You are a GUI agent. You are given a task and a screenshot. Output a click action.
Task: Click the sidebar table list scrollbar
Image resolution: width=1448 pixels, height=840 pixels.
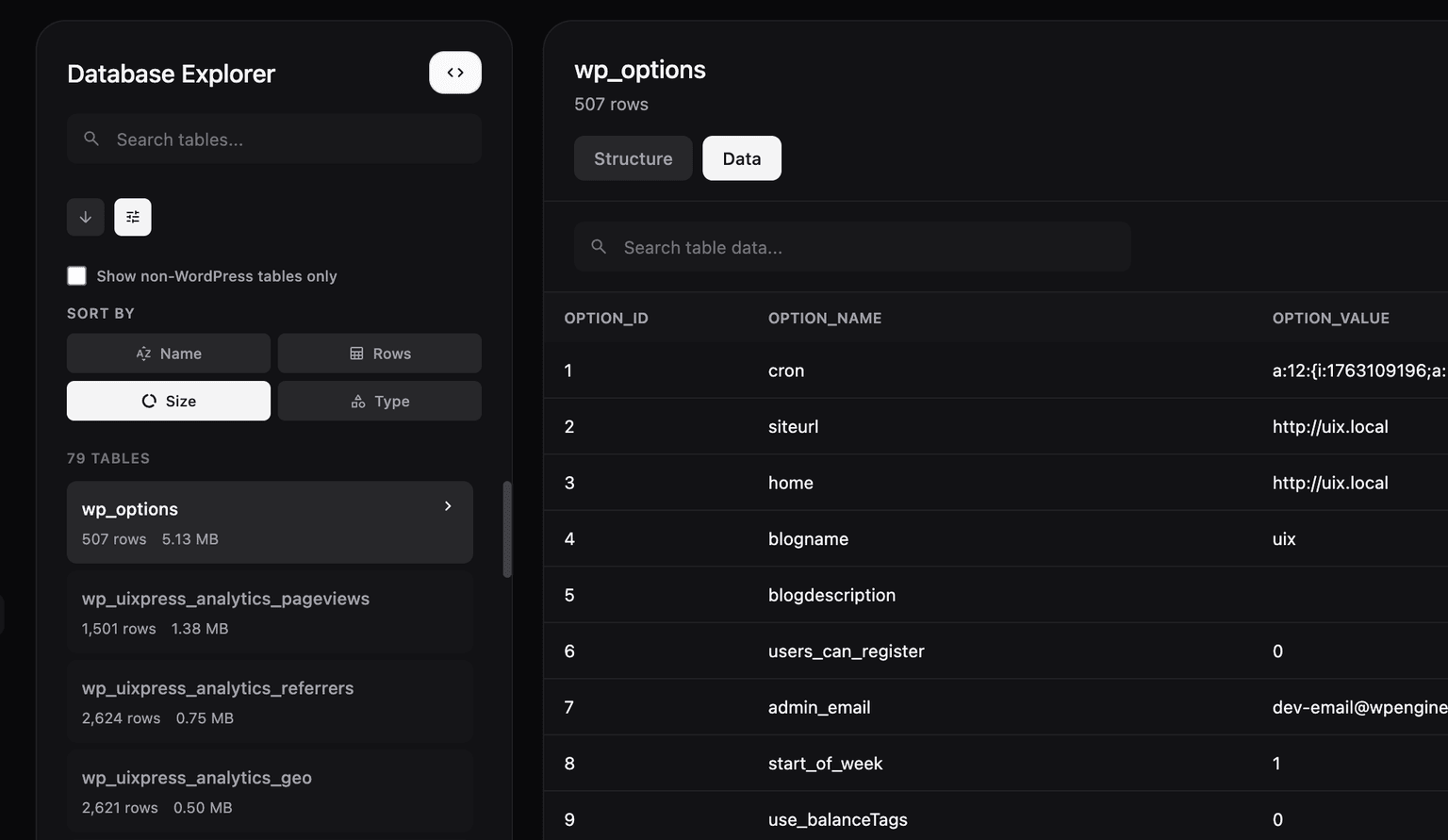pyautogui.click(x=507, y=528)
